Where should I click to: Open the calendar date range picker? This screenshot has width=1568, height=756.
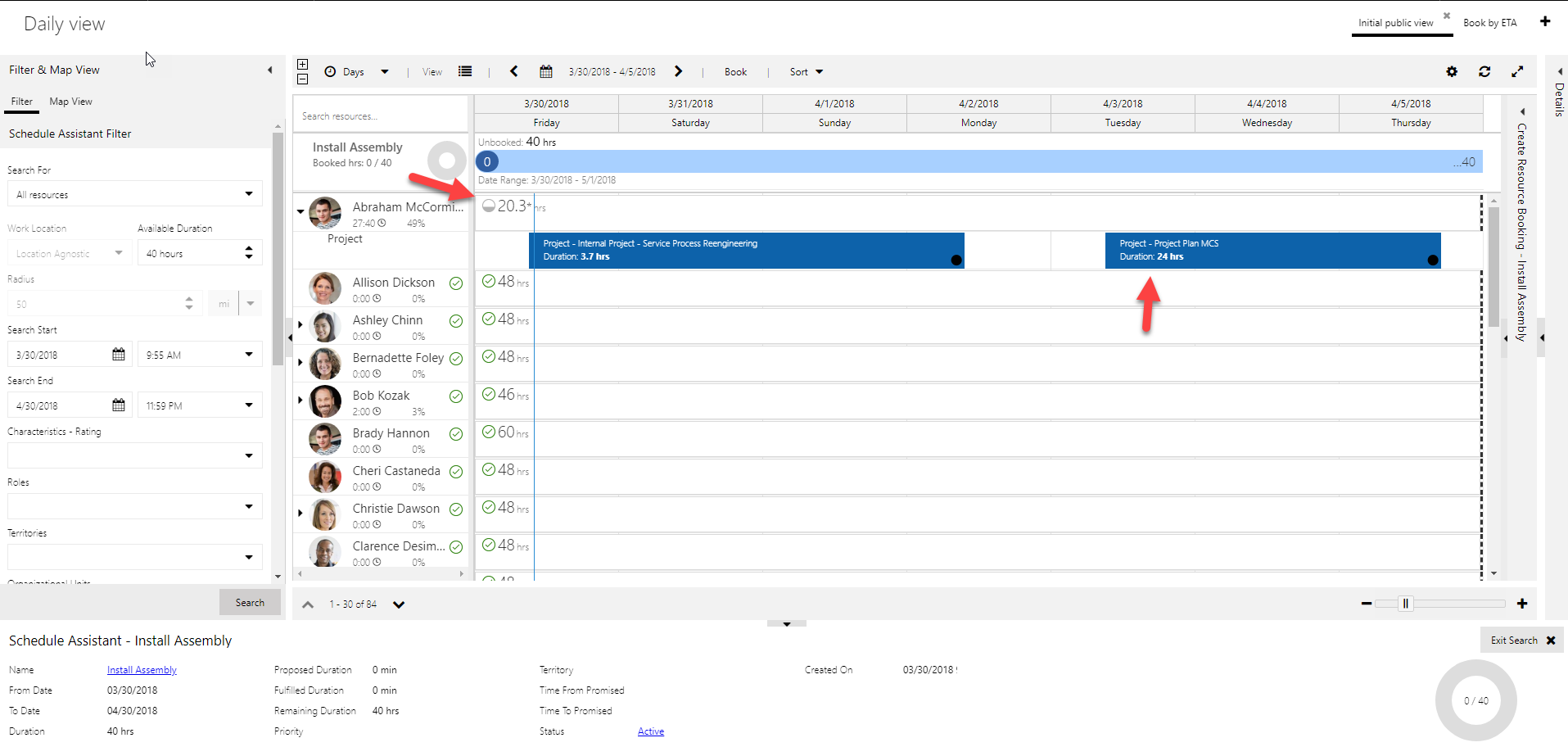[545, 71]
